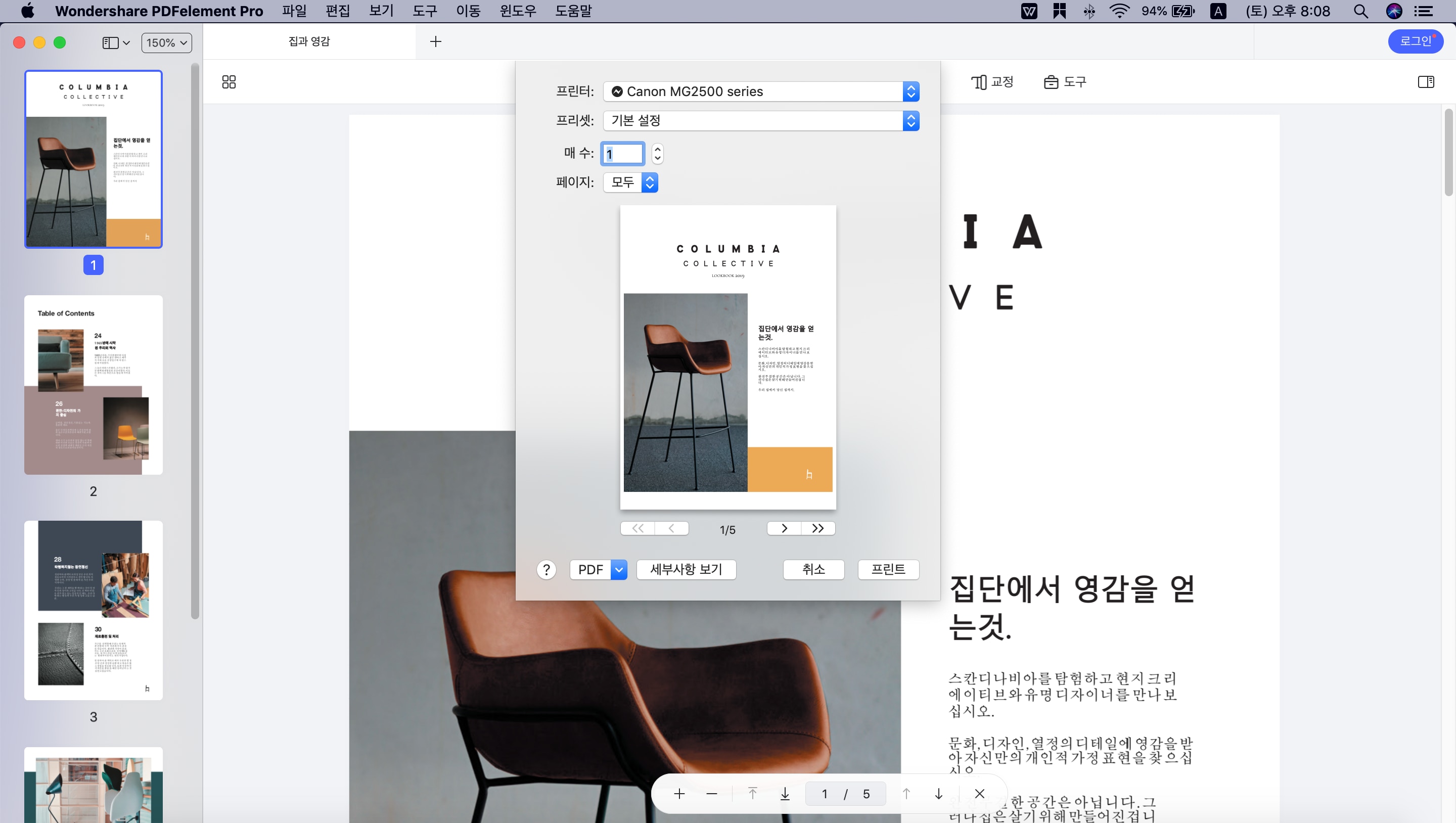Viewport: 1456px width, 823px height.
Task: Click the 프린트 print button
Action: (x=888, y=570)
